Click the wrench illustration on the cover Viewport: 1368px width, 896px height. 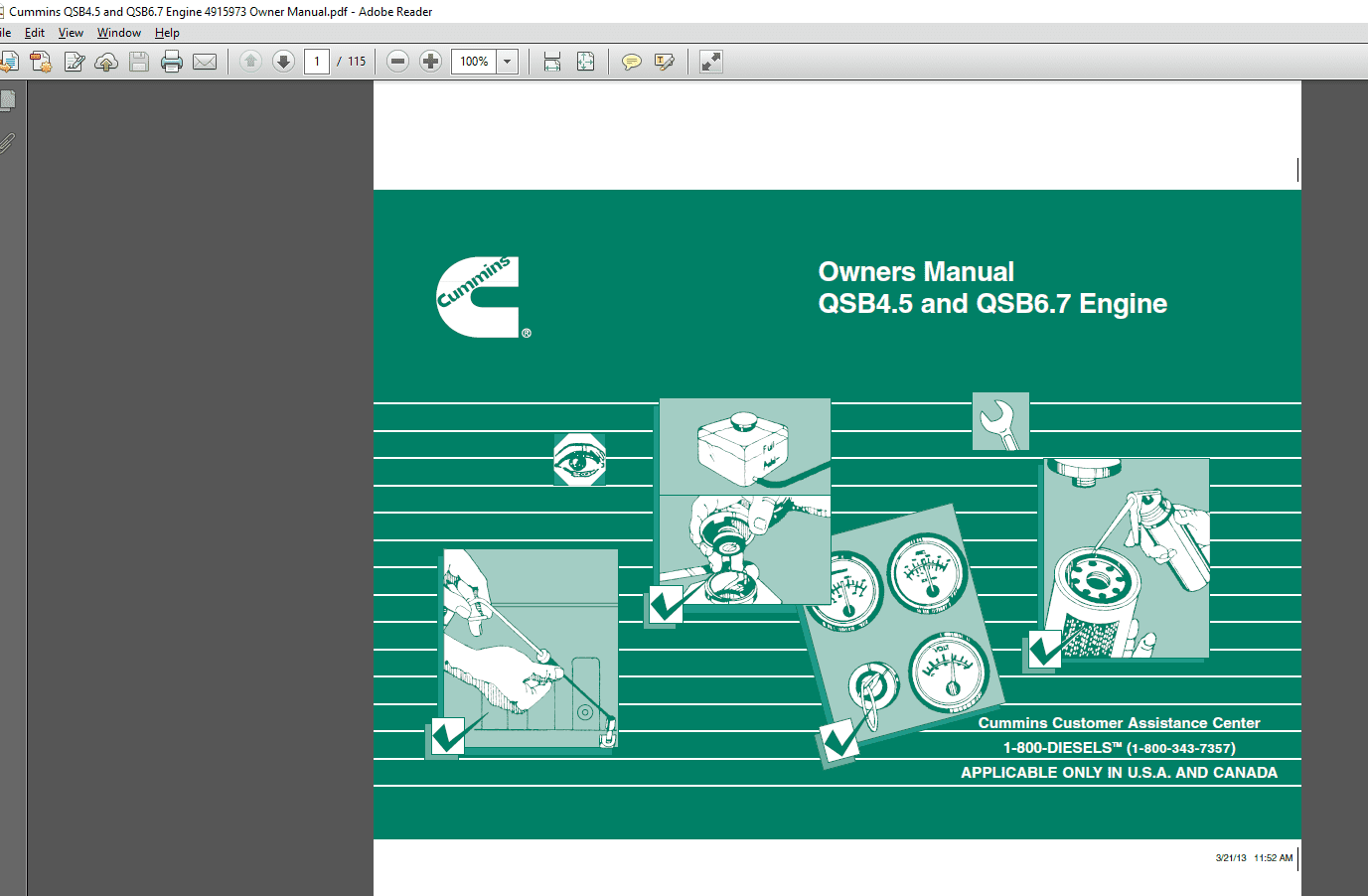[x=1000, y=422]
